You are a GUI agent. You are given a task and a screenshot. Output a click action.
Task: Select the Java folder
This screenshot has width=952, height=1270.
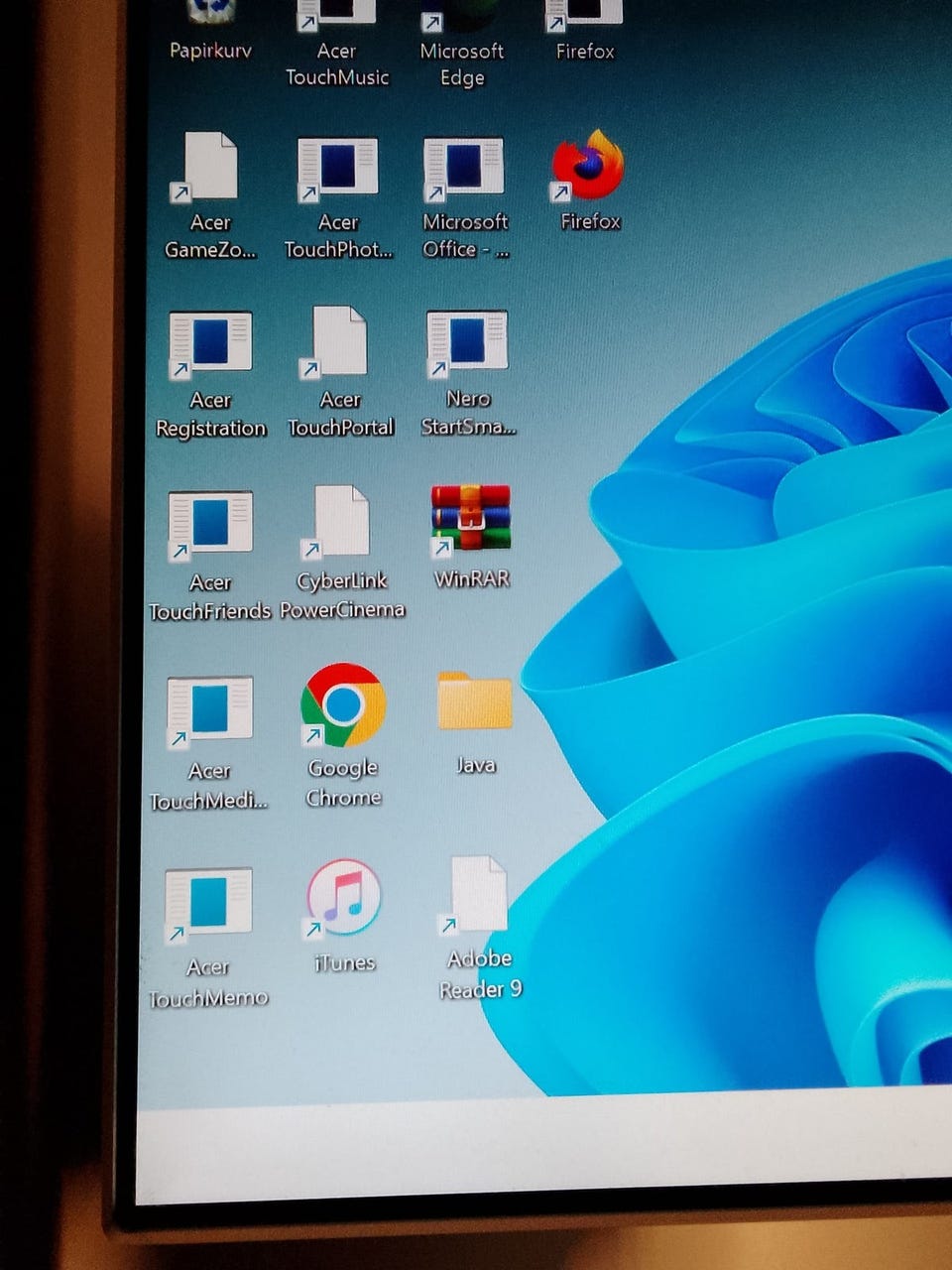475,722
